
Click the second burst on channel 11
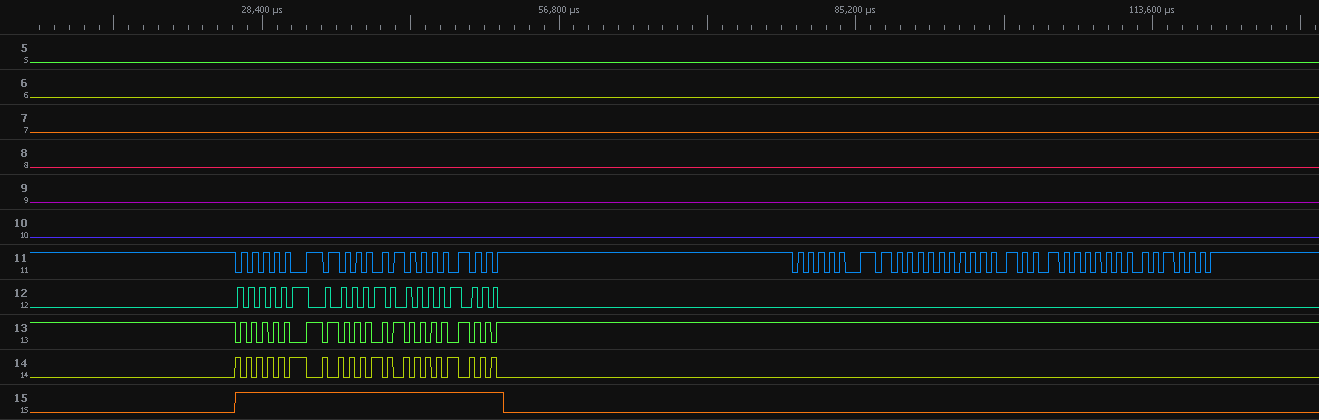tap(1001, 262)
